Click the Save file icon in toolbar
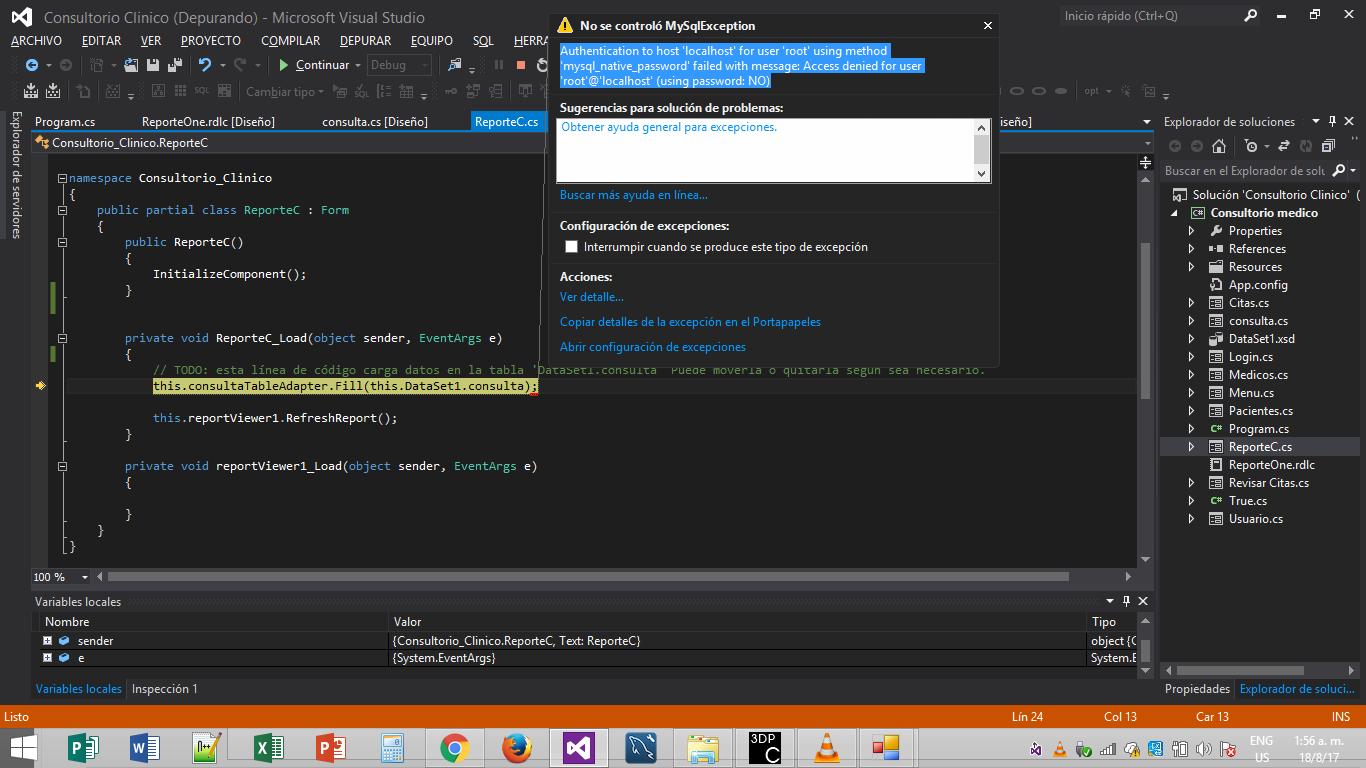 tap(153, 65)
